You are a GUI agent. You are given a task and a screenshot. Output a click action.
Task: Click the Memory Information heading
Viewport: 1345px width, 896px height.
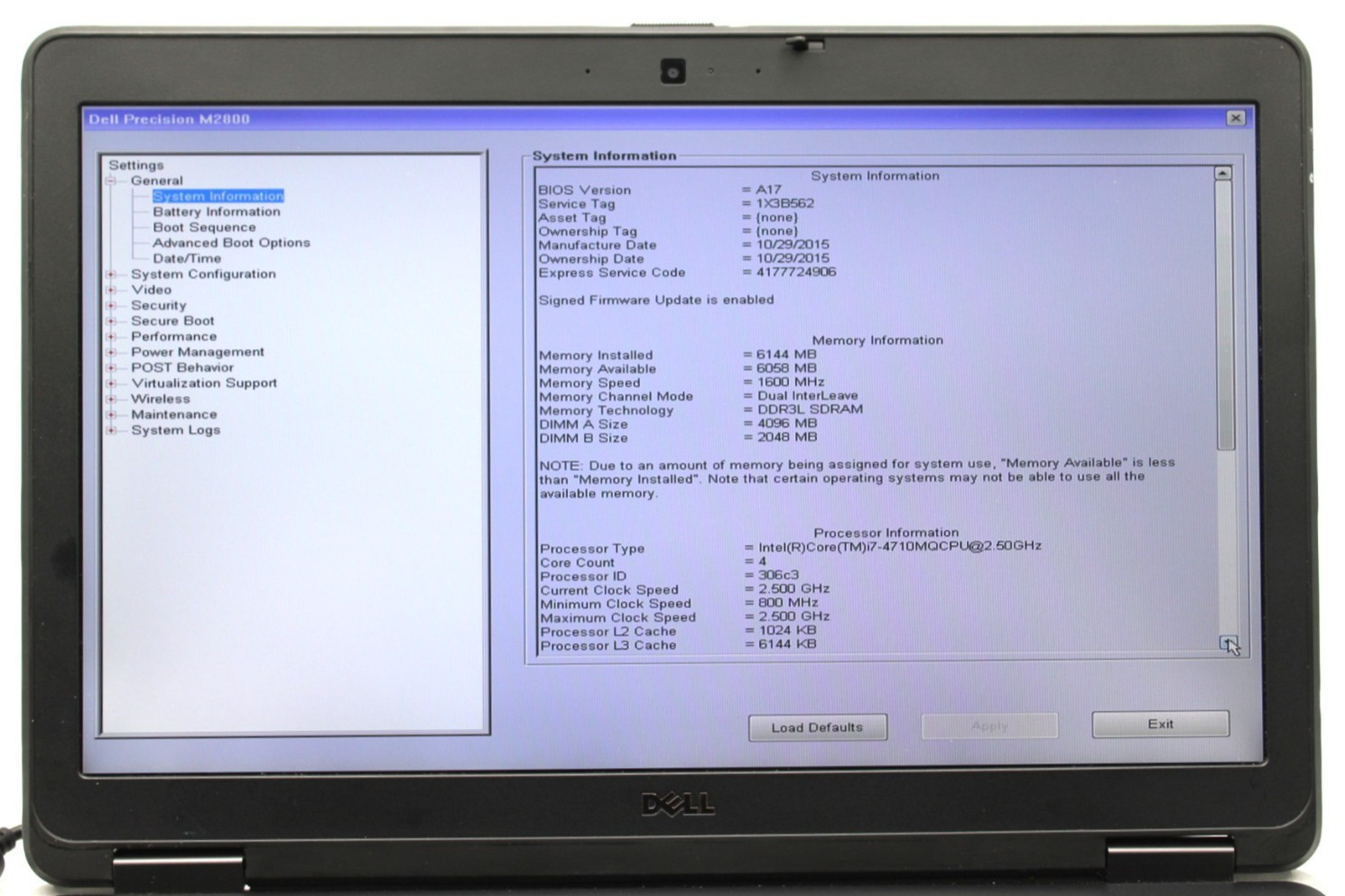click(877, 340)
